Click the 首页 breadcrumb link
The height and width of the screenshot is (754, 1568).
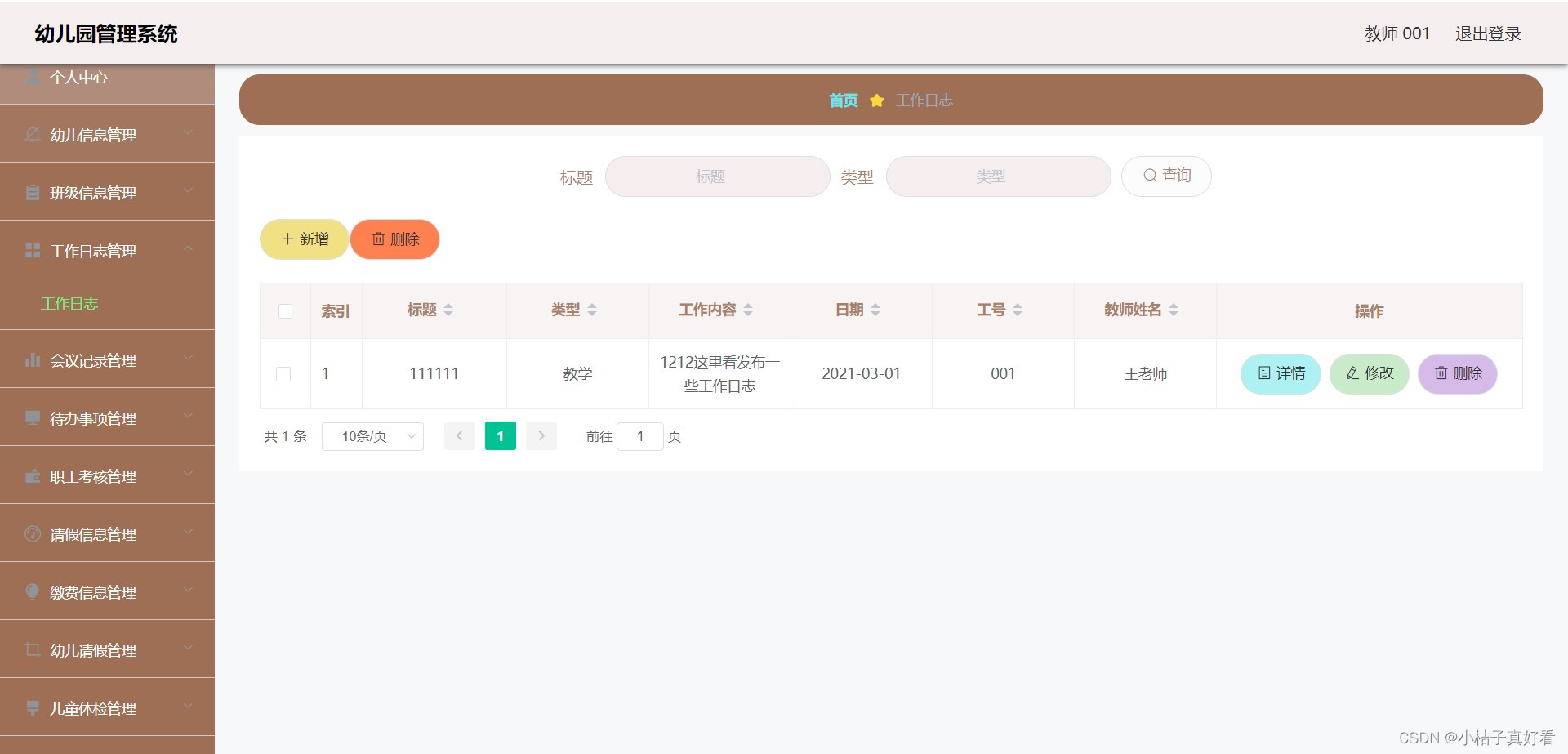tap(844, 100)
